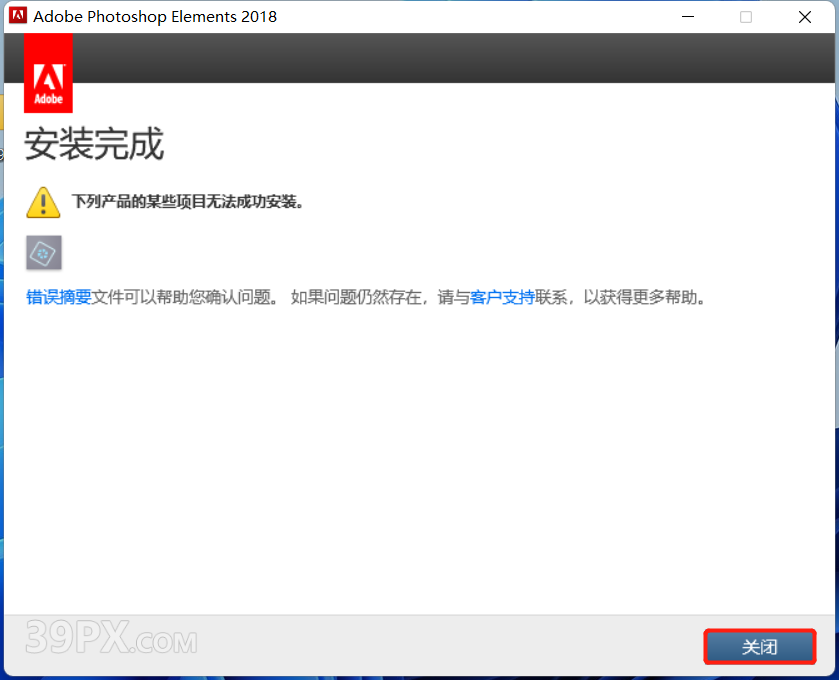Click the red Adobe logo

coord(48,73)
